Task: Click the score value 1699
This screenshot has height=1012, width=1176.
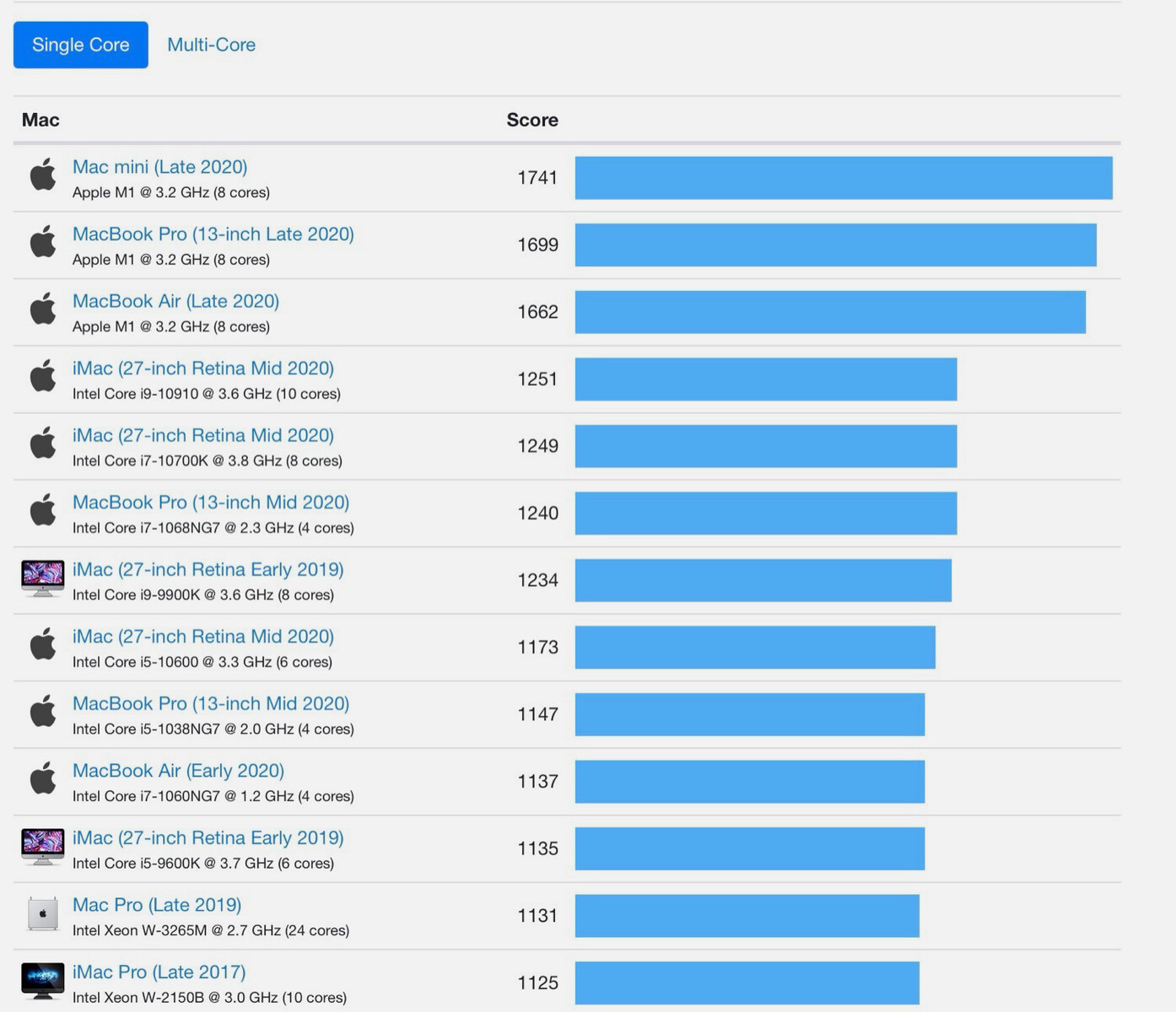Action: pos(537,245)
